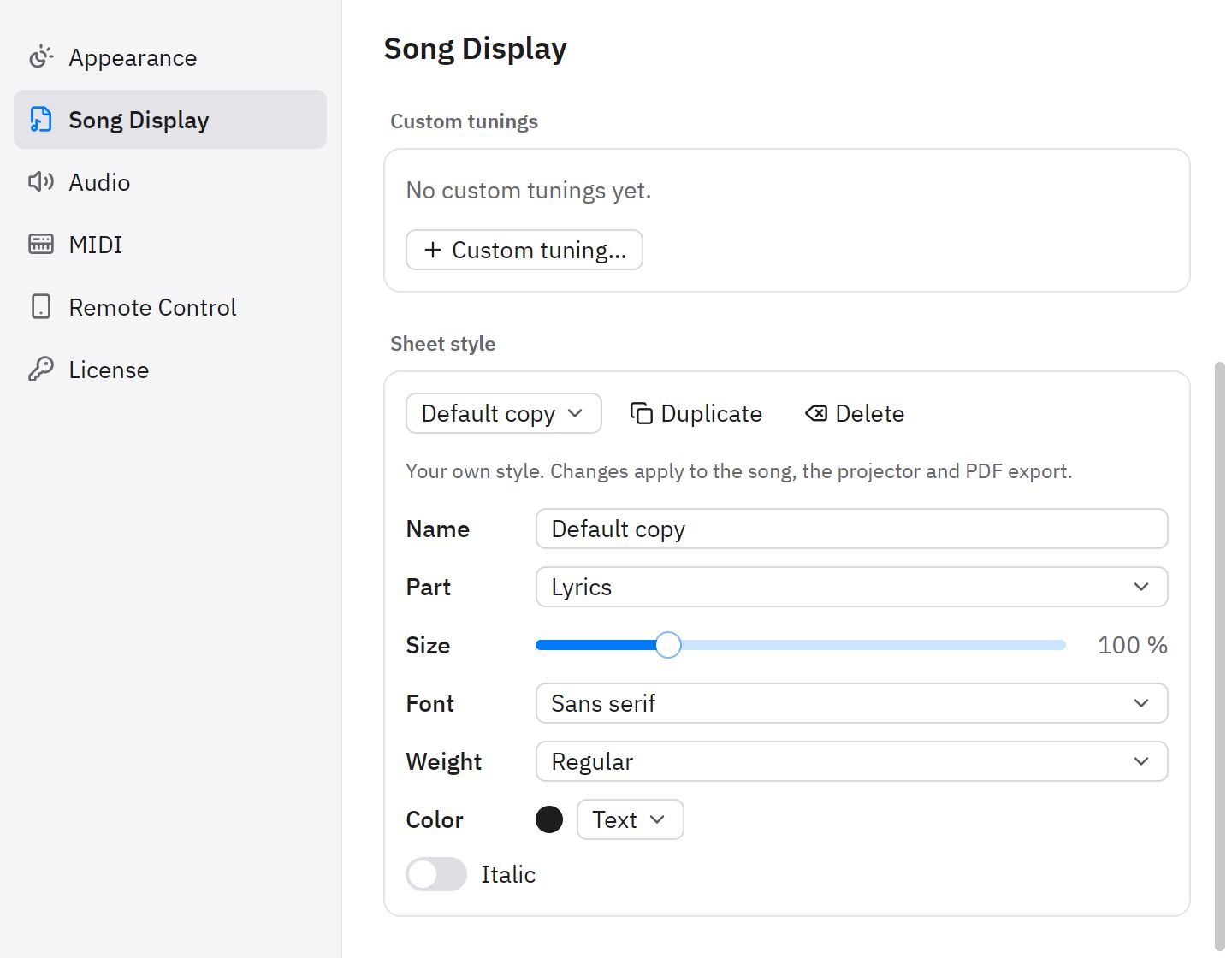Image resolution: width=1232 pixels, height=958 pixels.
Task: Click the Song Display music-sheet icon
Action: [41, 120]
